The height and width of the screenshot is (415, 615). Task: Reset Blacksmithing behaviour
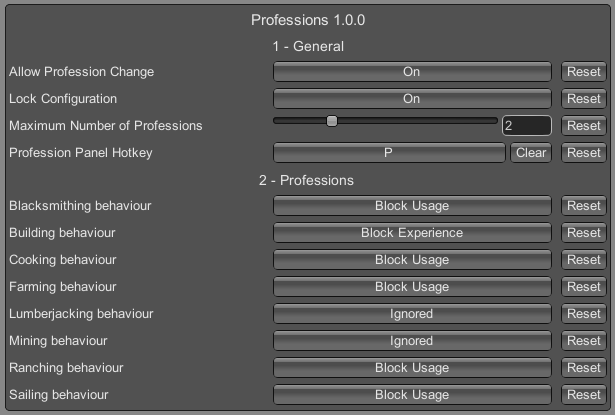[584, 206]
